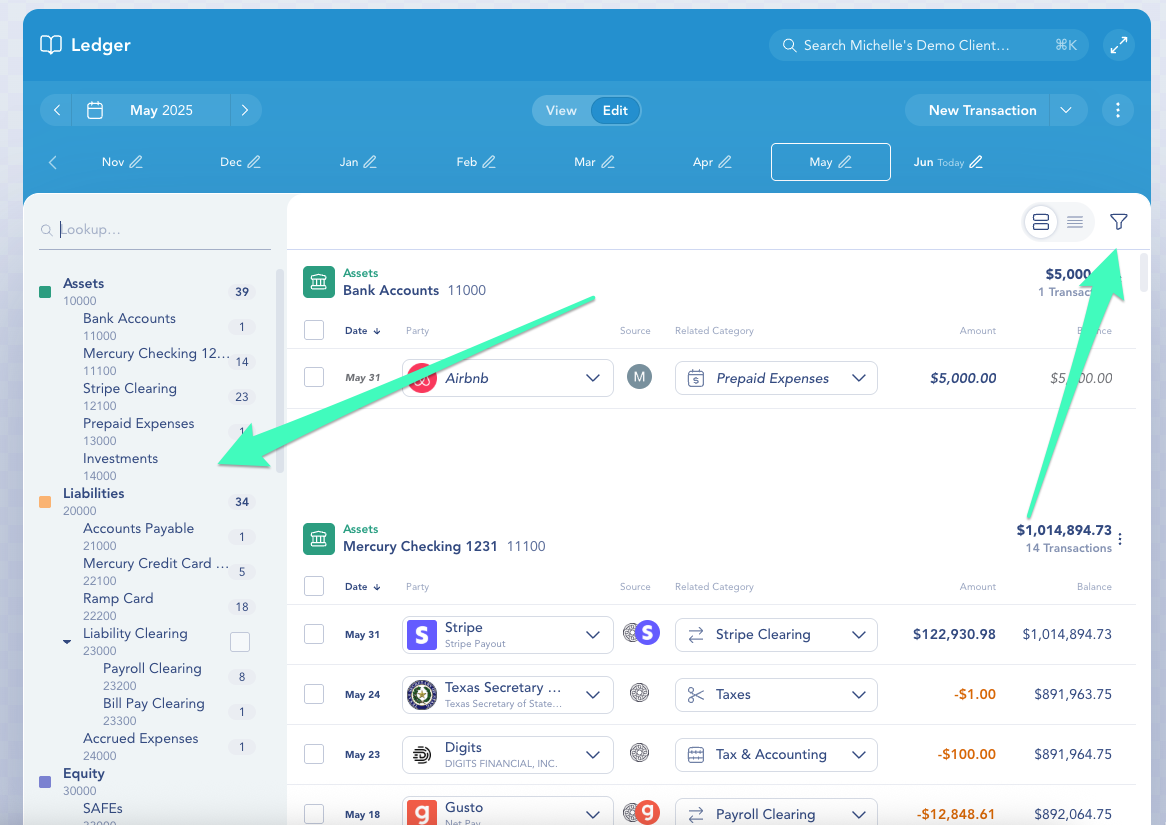1166x825 pixels.
Task: Click the Gusto party logo
Action: pos(422,812)
